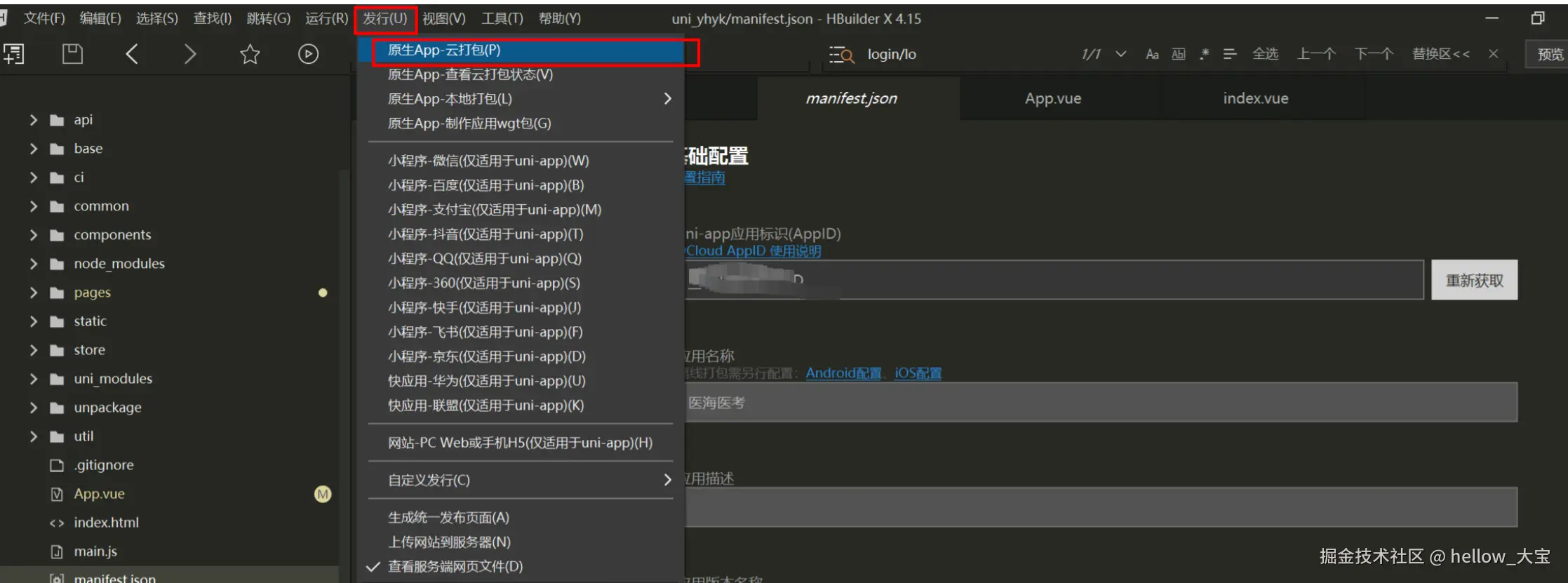Image resolution: width=1568 pixels, height=583 pixels.
Task: Expand the pages folder chevron
Action: click(33, 293)
